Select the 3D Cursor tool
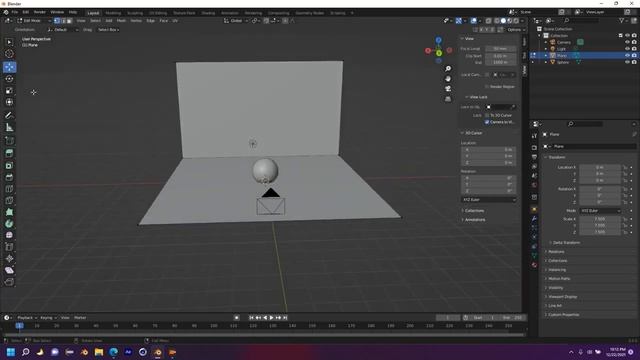The width and height of the screenshot is (640, 360). tap(9, 54)
